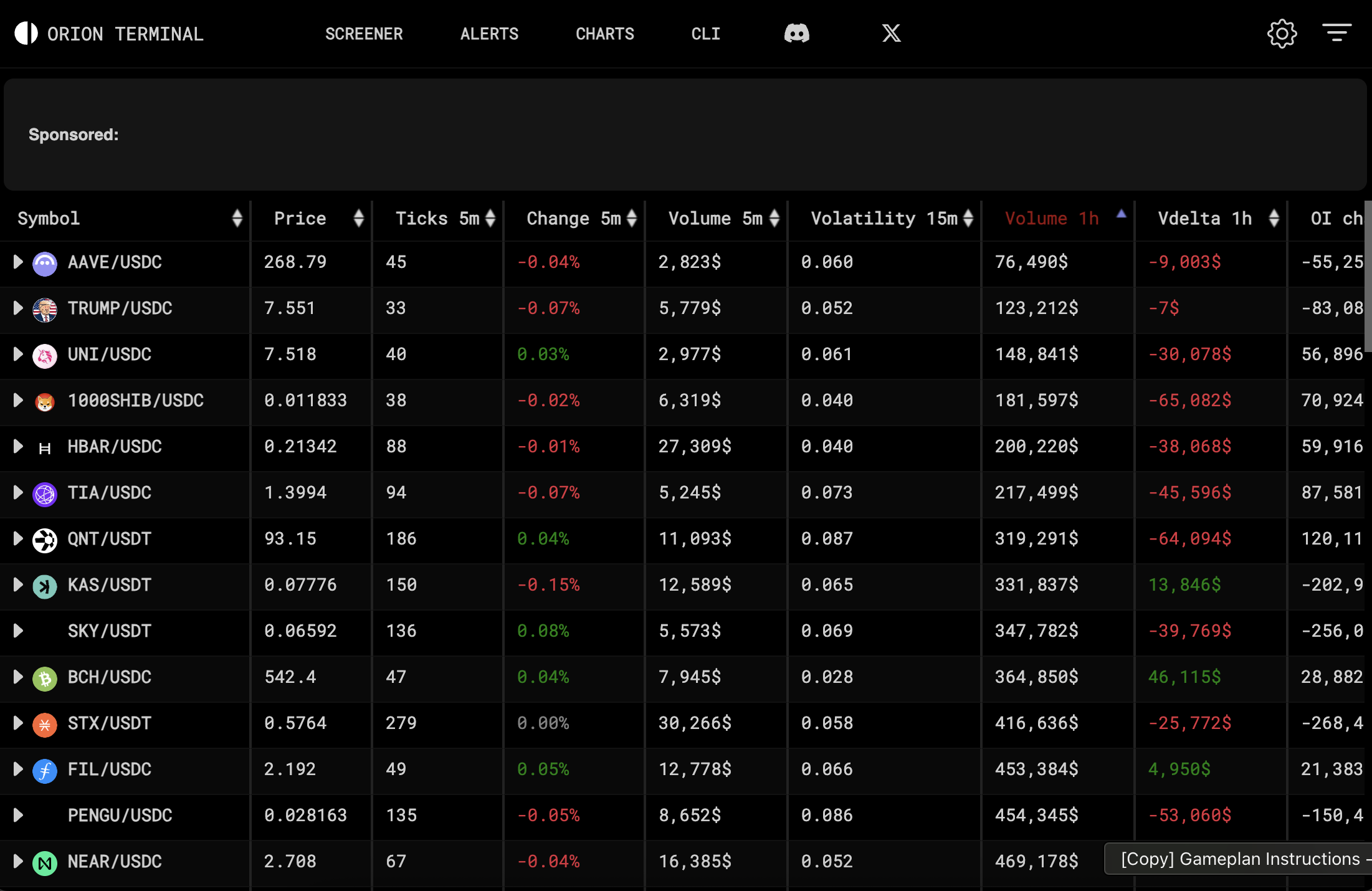
Task: Expand the UNI/USDC row
Action: tap(18, 355)
